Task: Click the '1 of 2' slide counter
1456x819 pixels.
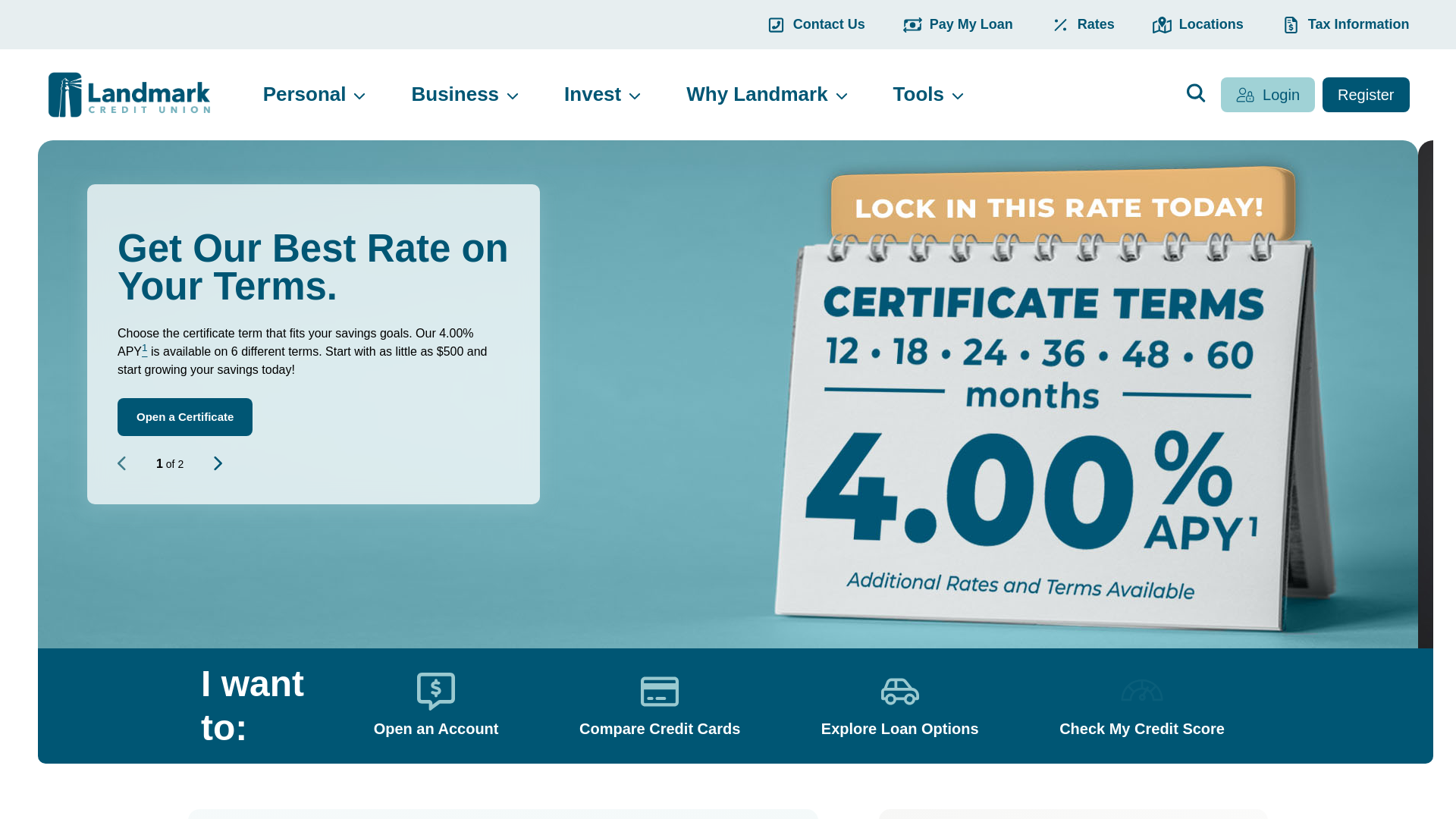Action: [x=170, y=464]
